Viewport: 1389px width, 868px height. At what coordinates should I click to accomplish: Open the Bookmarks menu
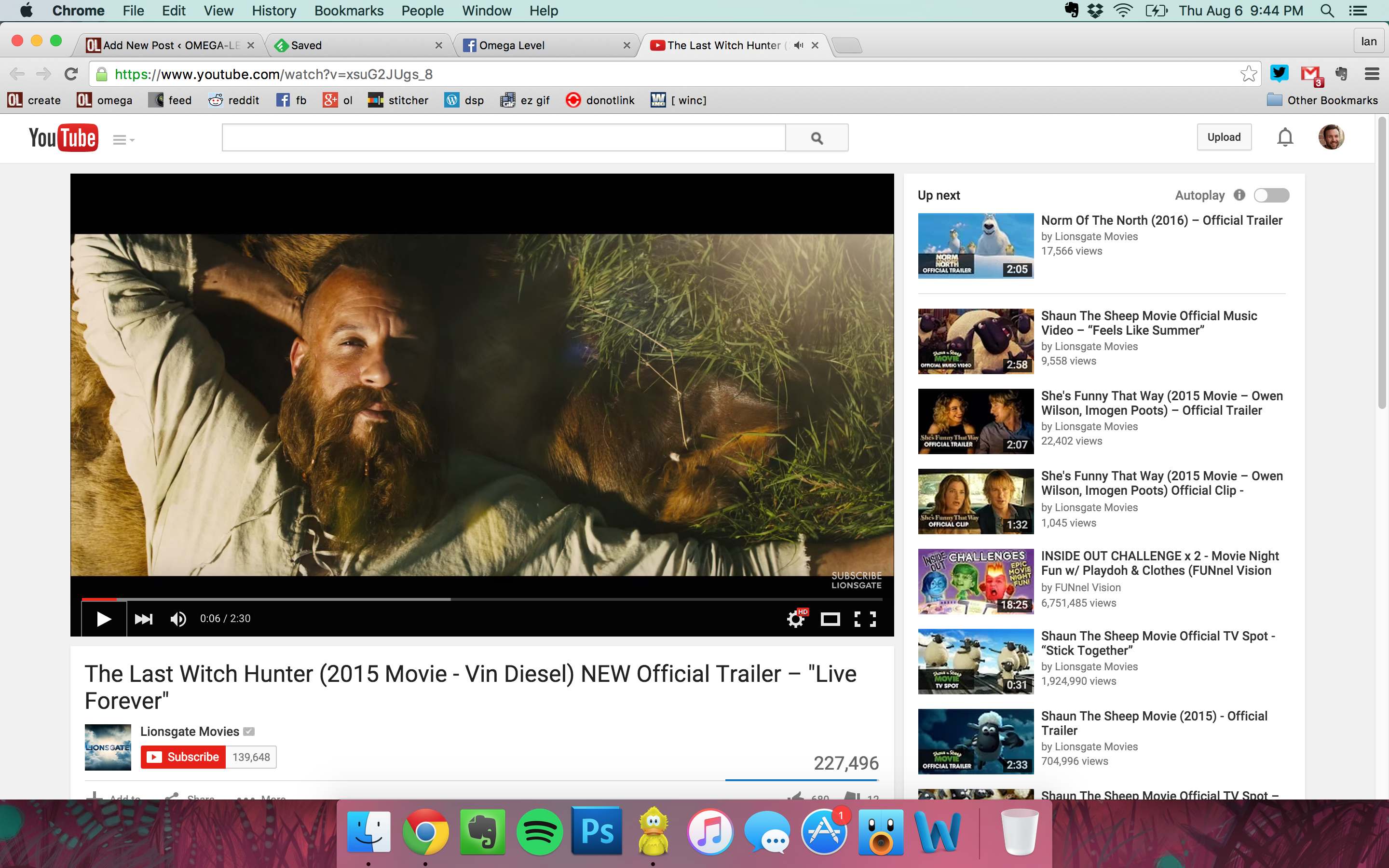[348, 11]
